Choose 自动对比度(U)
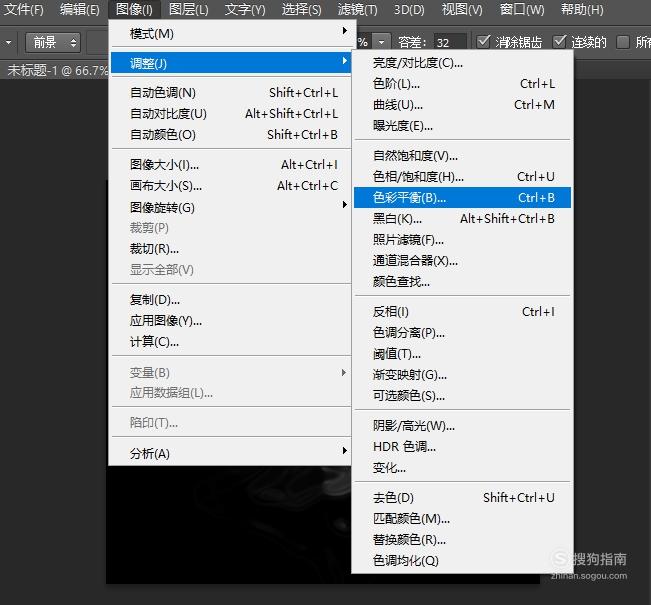The height and width of the screenshot is (605, 651). tap(231, 113)
